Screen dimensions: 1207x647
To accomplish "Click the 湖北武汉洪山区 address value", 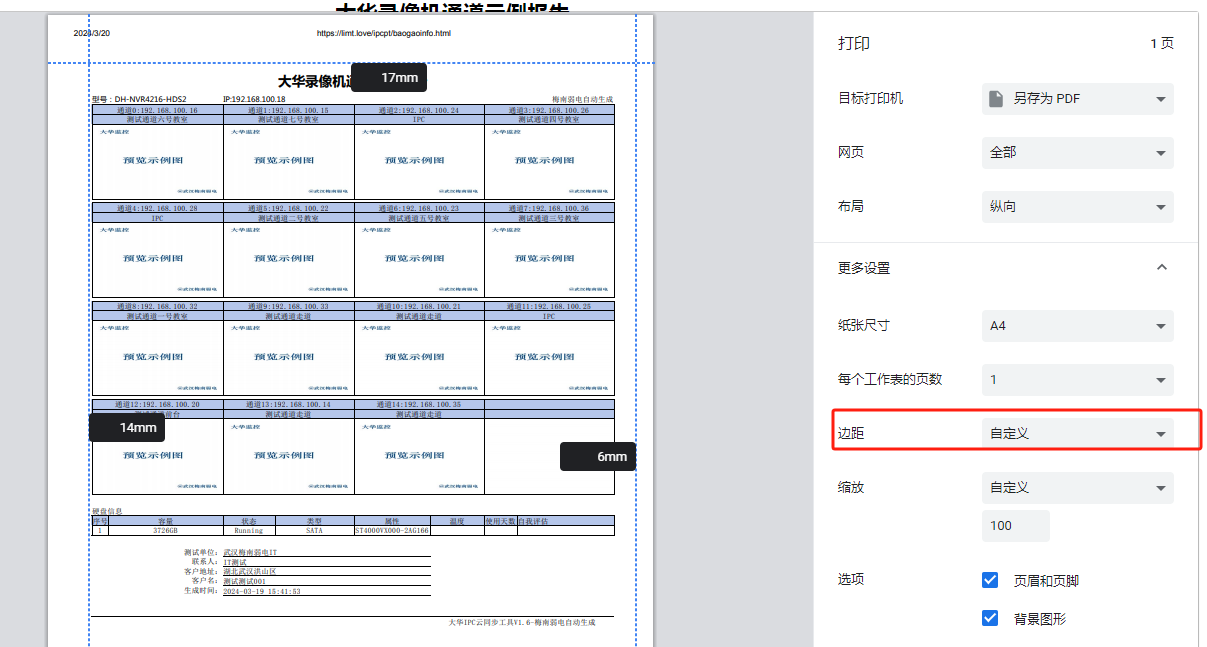I will [x=249, y=572].
